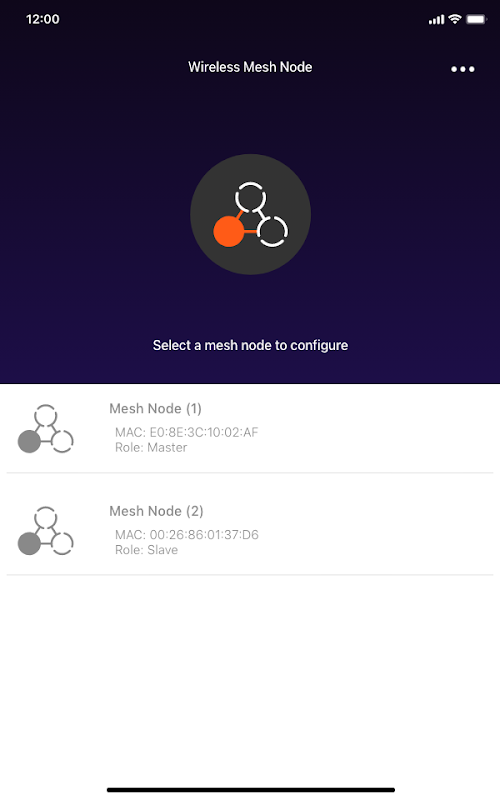Click MAC address 00:26:86:01:37:D6

(x=186, y=535)
